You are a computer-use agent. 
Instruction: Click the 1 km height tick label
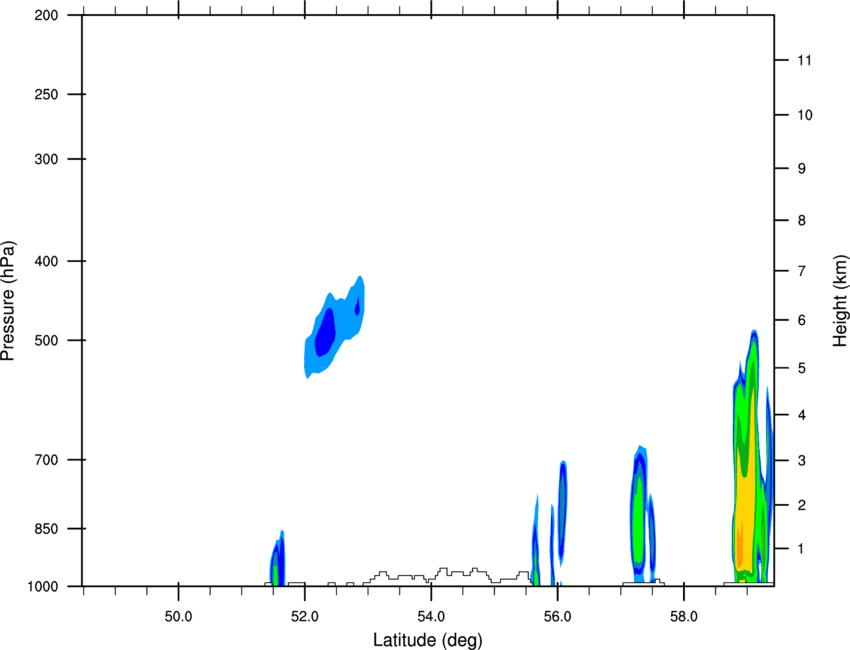801,549
